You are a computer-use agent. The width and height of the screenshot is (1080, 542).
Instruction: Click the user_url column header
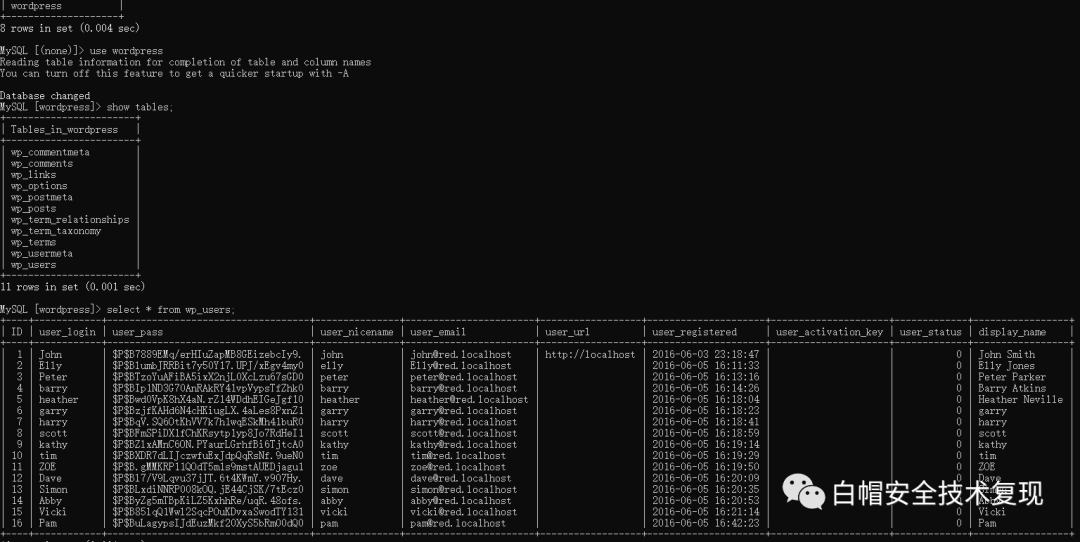568,332
